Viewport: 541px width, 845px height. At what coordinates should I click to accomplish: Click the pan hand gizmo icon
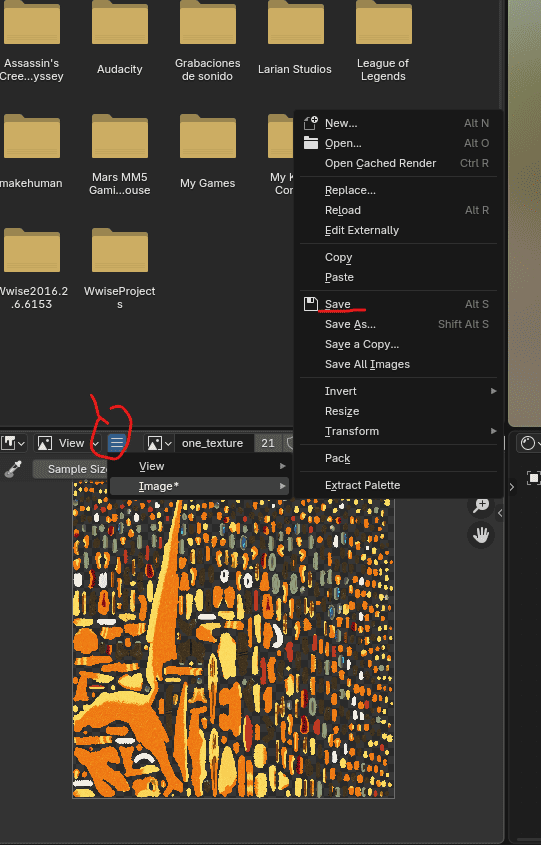click(481, 535)
